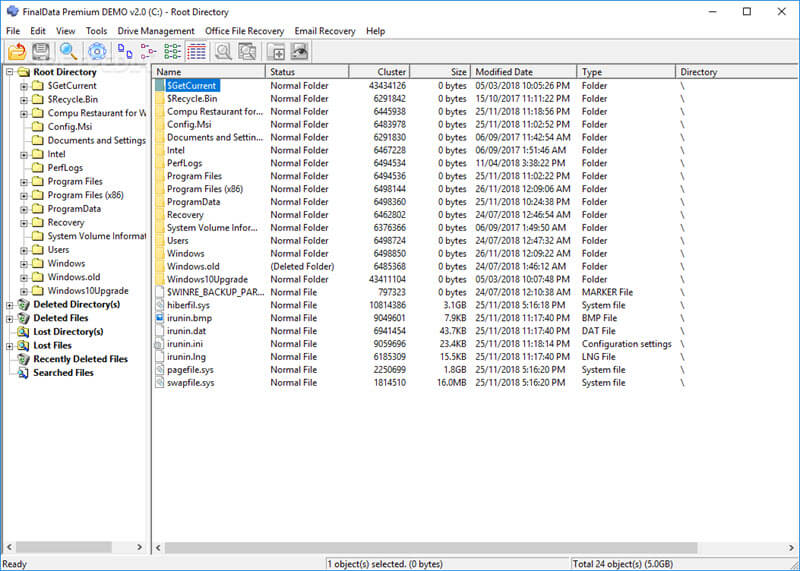Click the preview eye toolbar icon

299,52
